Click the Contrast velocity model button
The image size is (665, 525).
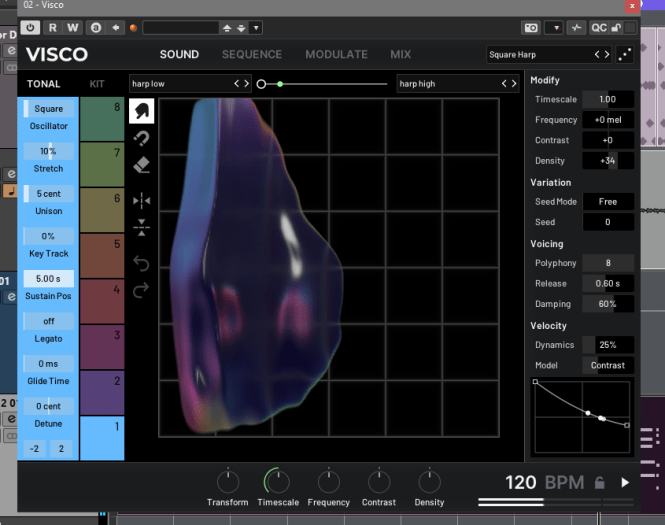click(x=608, y=366)
